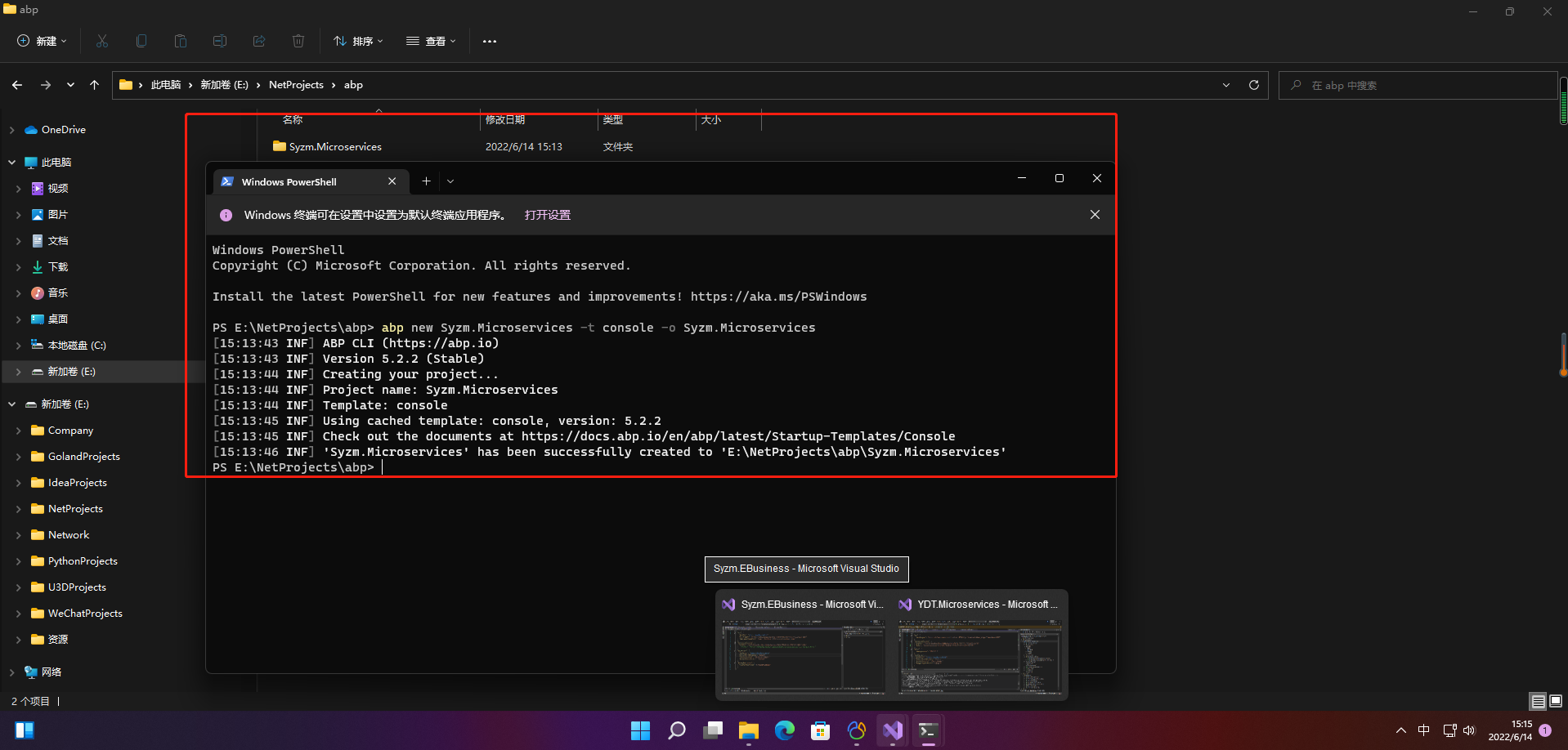
Task: Select 音乐 in the navigation pane
Action: click(x=58, y=293)
